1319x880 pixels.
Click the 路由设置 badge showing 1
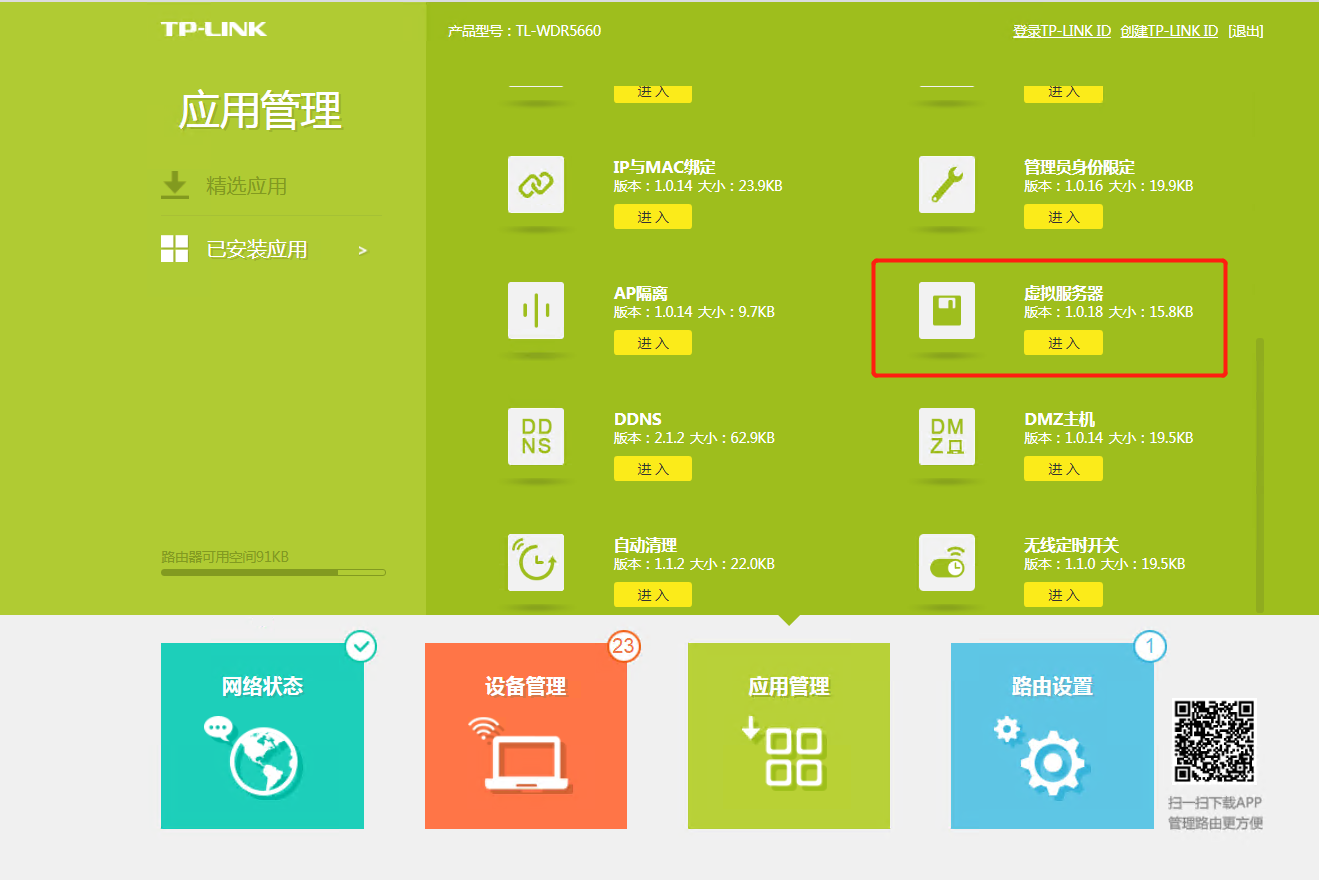[1150, 646]
